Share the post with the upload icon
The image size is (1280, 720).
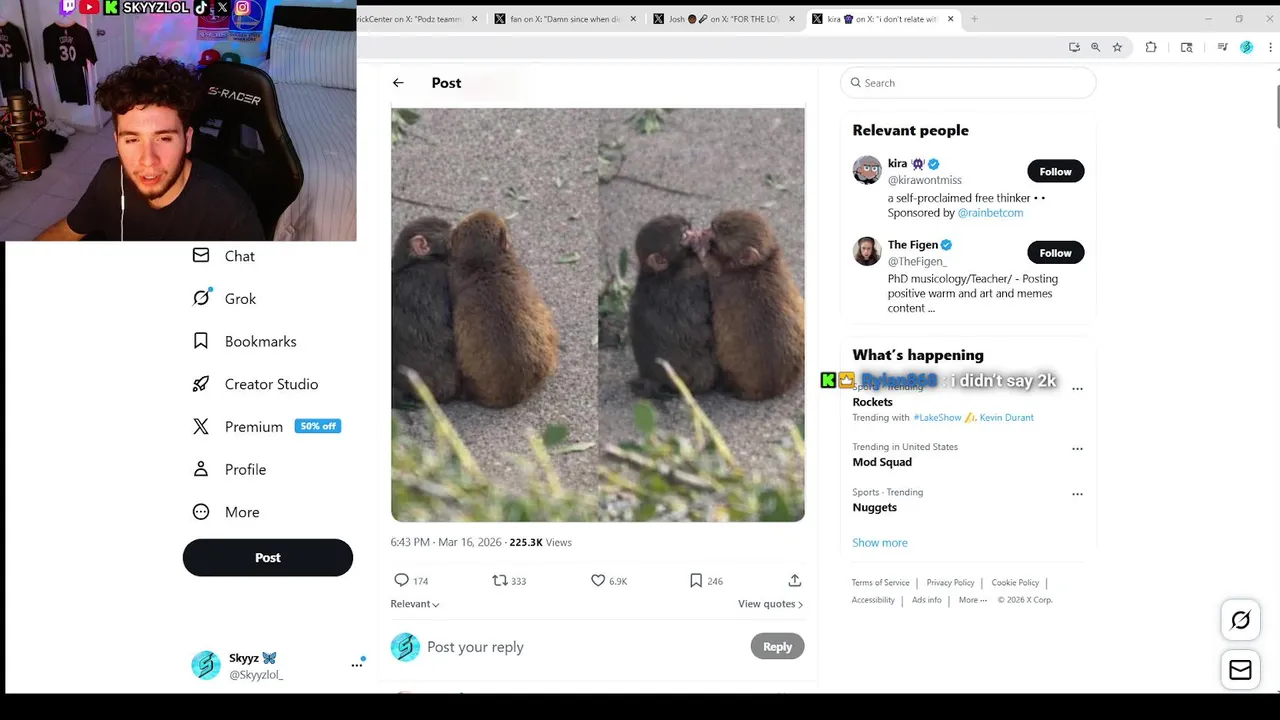point(795,580)
